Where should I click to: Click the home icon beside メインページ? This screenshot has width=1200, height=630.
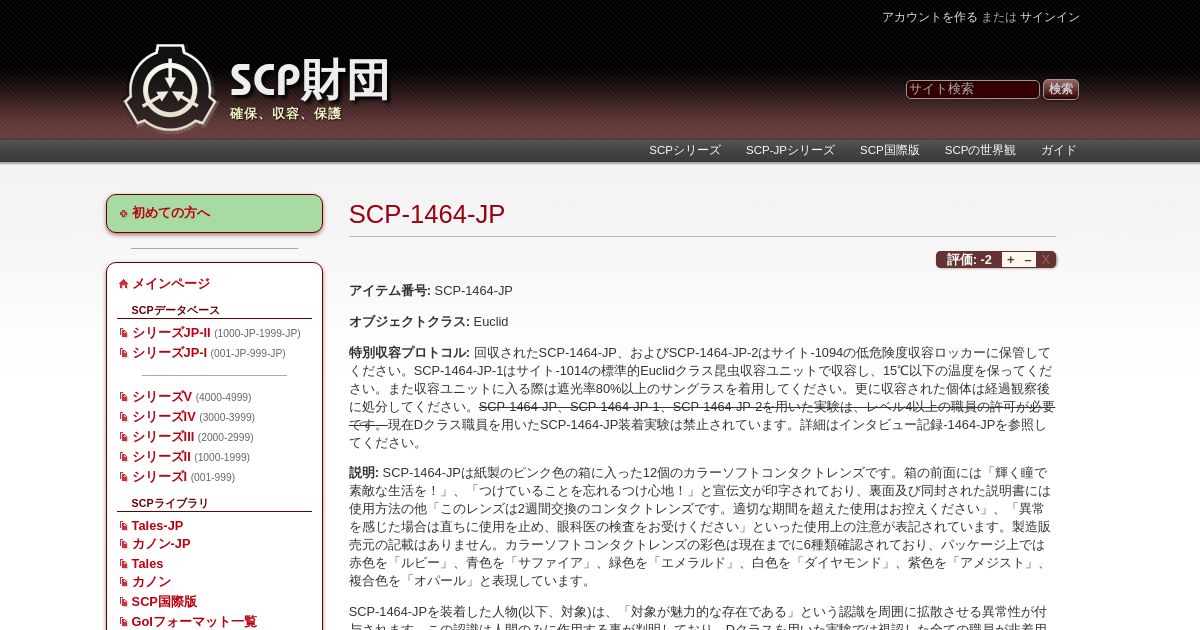click(x=123, y=284)
